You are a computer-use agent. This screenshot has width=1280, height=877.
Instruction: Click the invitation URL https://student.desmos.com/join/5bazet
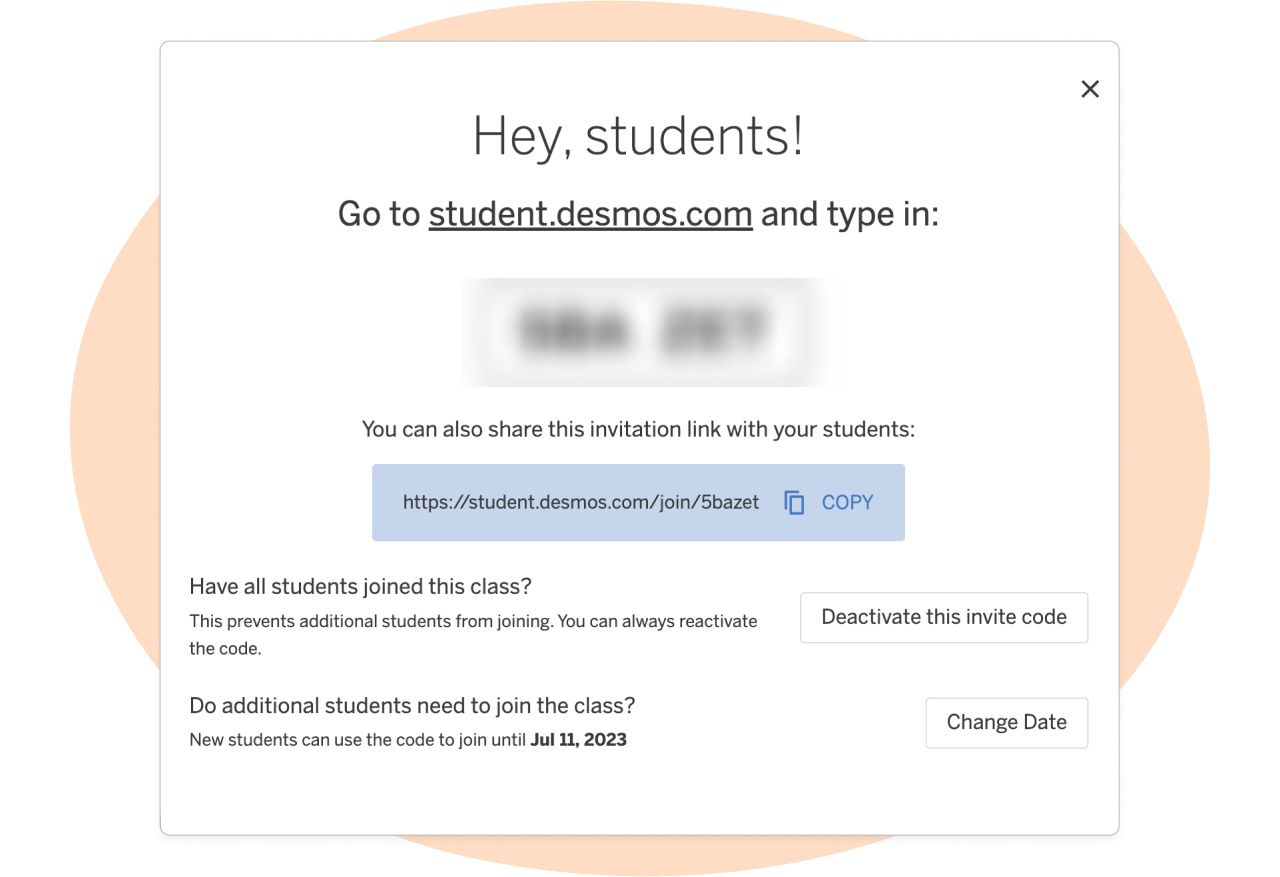[580, 502]
